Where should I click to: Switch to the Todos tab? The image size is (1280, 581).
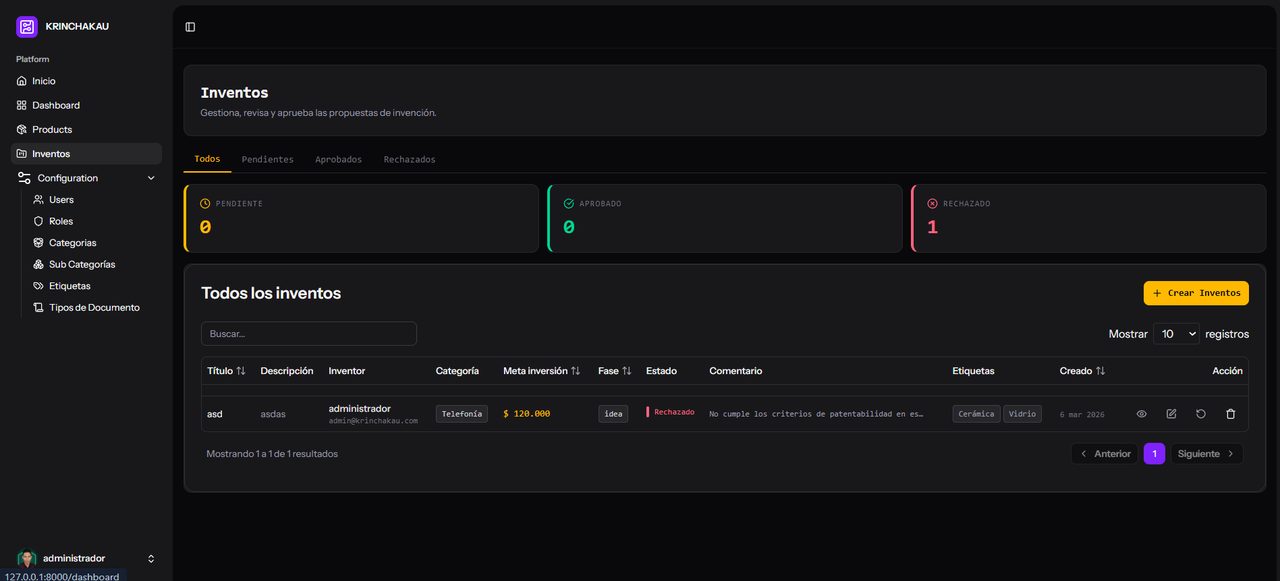pyautogui.click(x=207, y=159)
